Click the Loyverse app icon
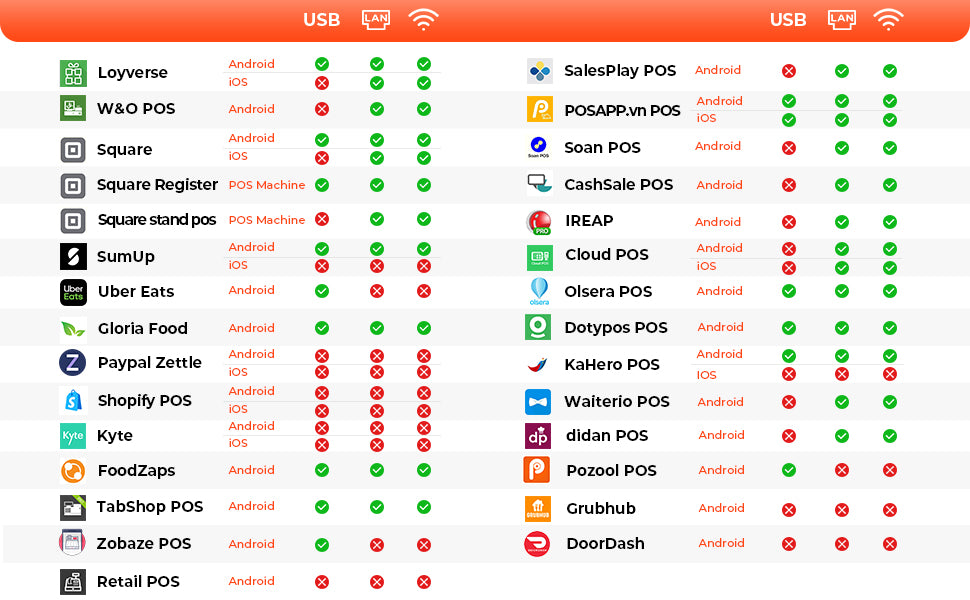970x600 pixels. (x=73, y=73)
